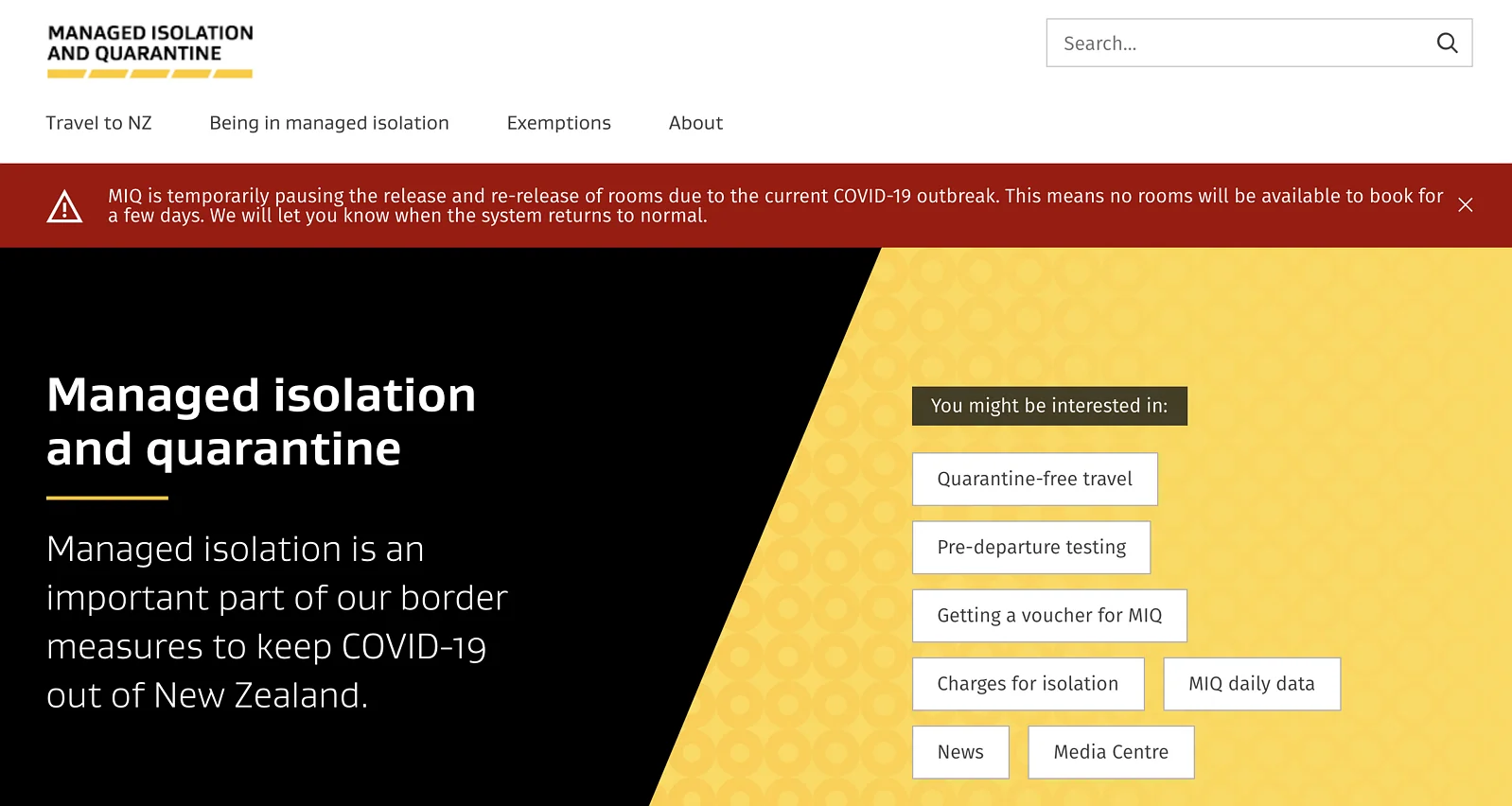Click the alert banner message text
Viewport: 1512px width, 806px height.
774,205
